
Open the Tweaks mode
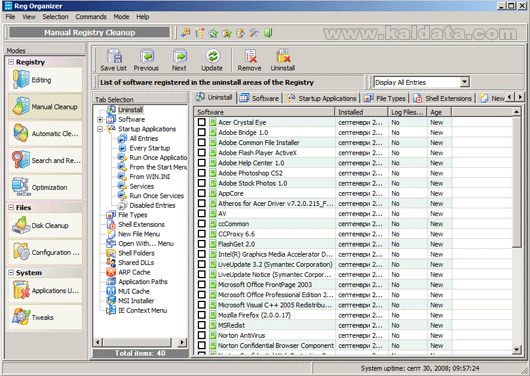[x=45, y=317]
